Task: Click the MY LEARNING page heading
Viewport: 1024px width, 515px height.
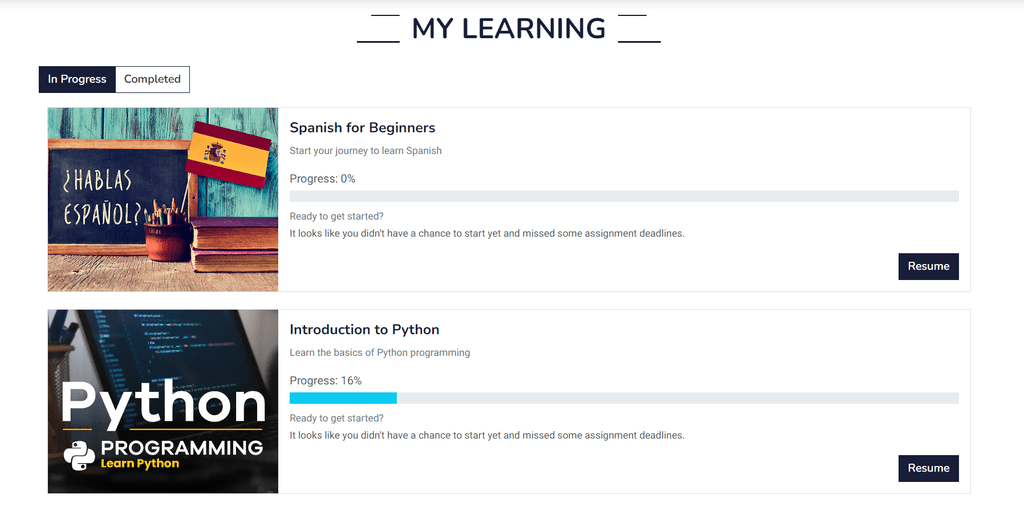Action: pyautogui.click(x=509, y=29)
